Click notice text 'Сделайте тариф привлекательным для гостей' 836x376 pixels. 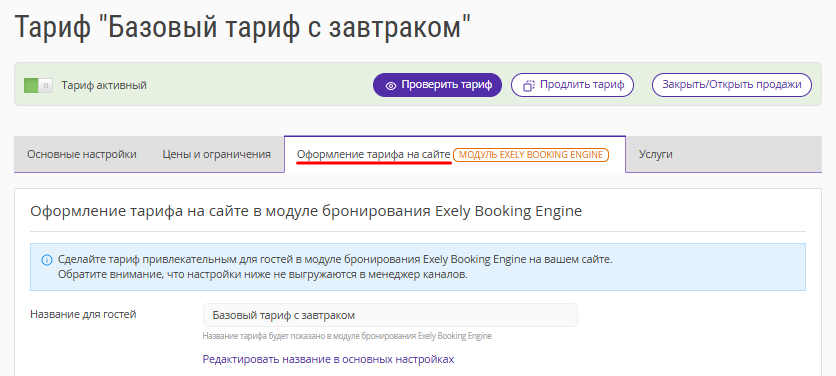pyautogui.click(x=335, y=260)
